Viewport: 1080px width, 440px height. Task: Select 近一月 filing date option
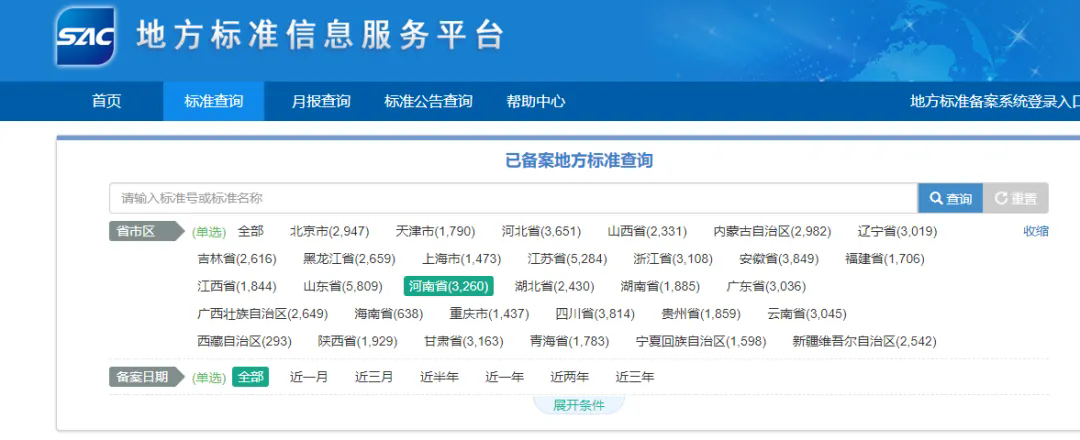pyautogui.click(x=308, y=377)
